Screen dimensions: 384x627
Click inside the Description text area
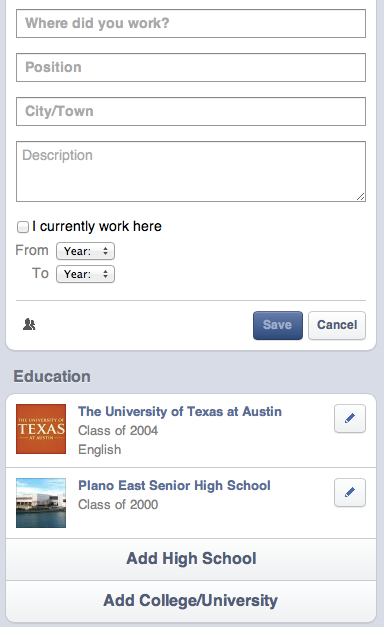pyautogui.click(x=191, y=172)
